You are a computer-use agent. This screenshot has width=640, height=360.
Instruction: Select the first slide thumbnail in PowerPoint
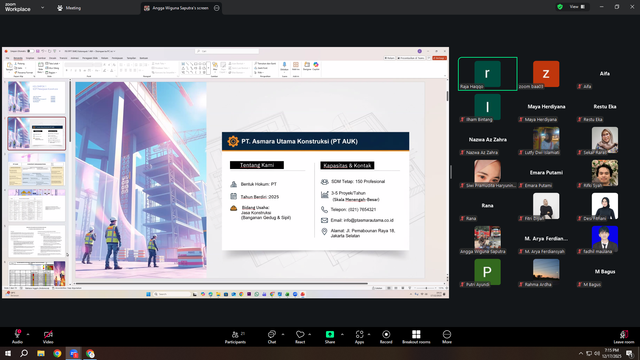coord(36,97)
